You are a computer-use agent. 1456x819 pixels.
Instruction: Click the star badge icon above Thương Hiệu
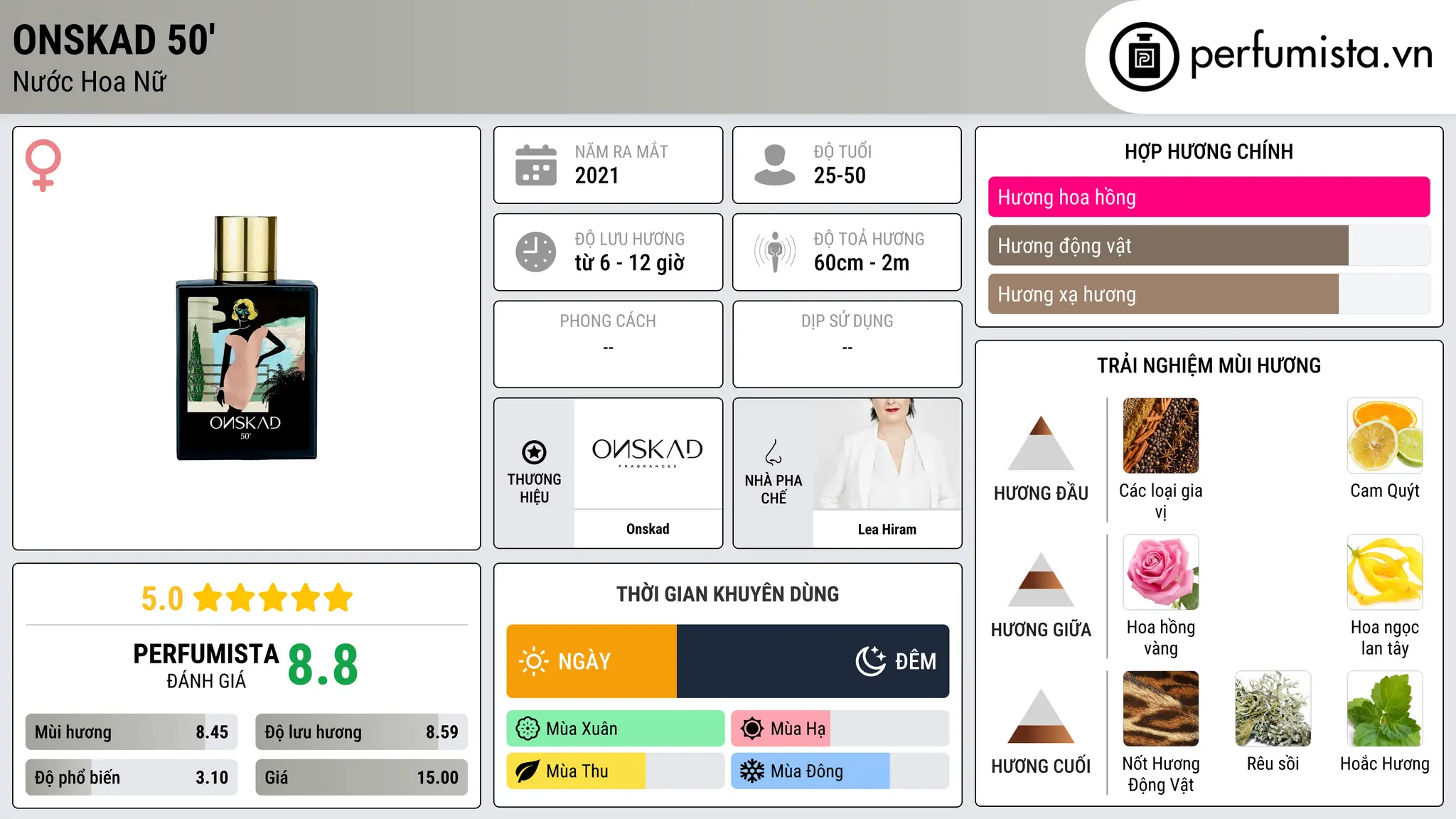point(534,451)
